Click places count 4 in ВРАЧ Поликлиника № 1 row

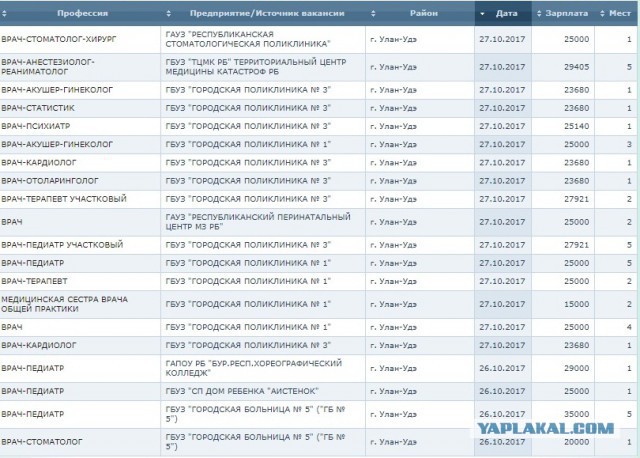(629, 327)
